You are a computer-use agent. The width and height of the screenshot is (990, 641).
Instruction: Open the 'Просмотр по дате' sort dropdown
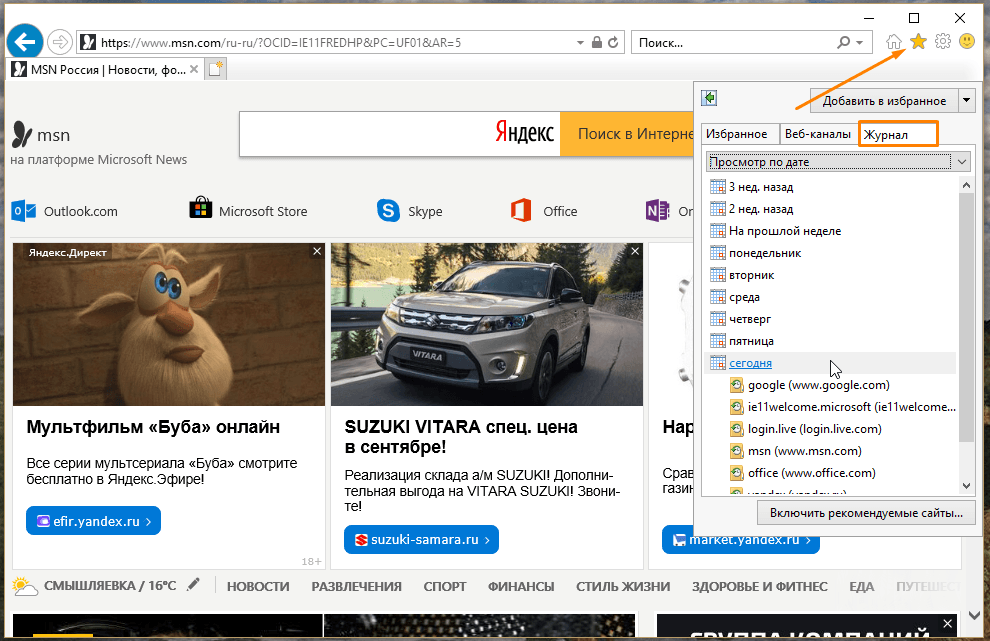click(837, 162)
